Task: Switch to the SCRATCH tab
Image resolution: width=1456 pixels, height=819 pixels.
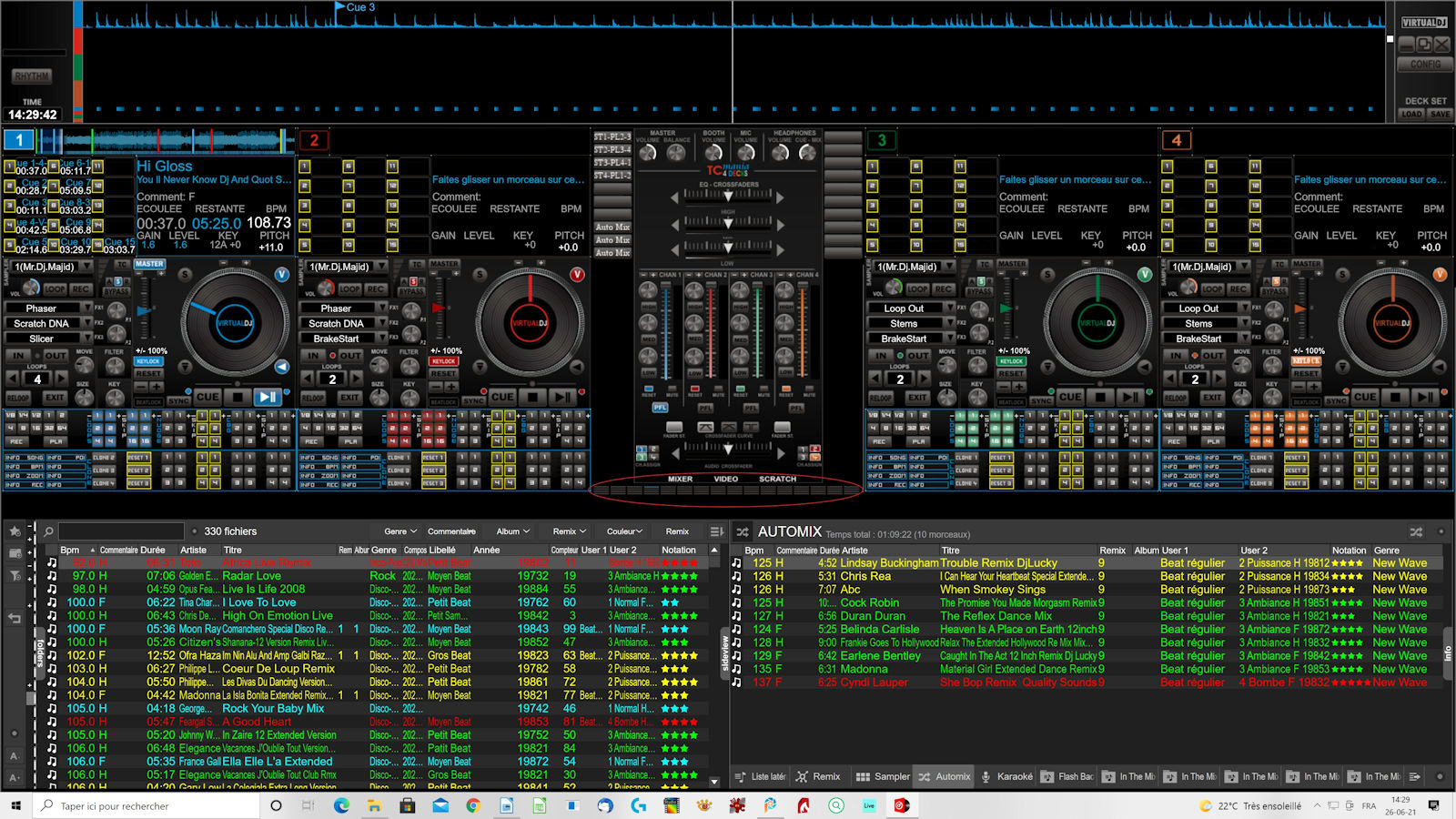Action: pyautogui.click(x=778, y=479)
